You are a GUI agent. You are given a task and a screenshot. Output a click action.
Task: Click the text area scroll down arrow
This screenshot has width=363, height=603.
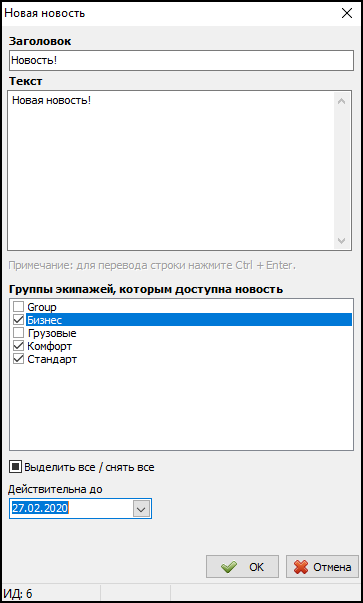pyautogui.click(x=341, y=240)
